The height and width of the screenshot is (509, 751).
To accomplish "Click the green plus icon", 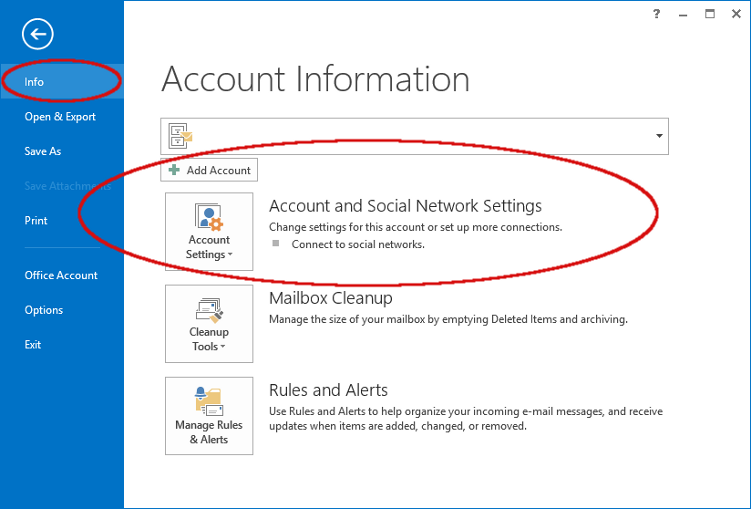I will coord(174,170).
